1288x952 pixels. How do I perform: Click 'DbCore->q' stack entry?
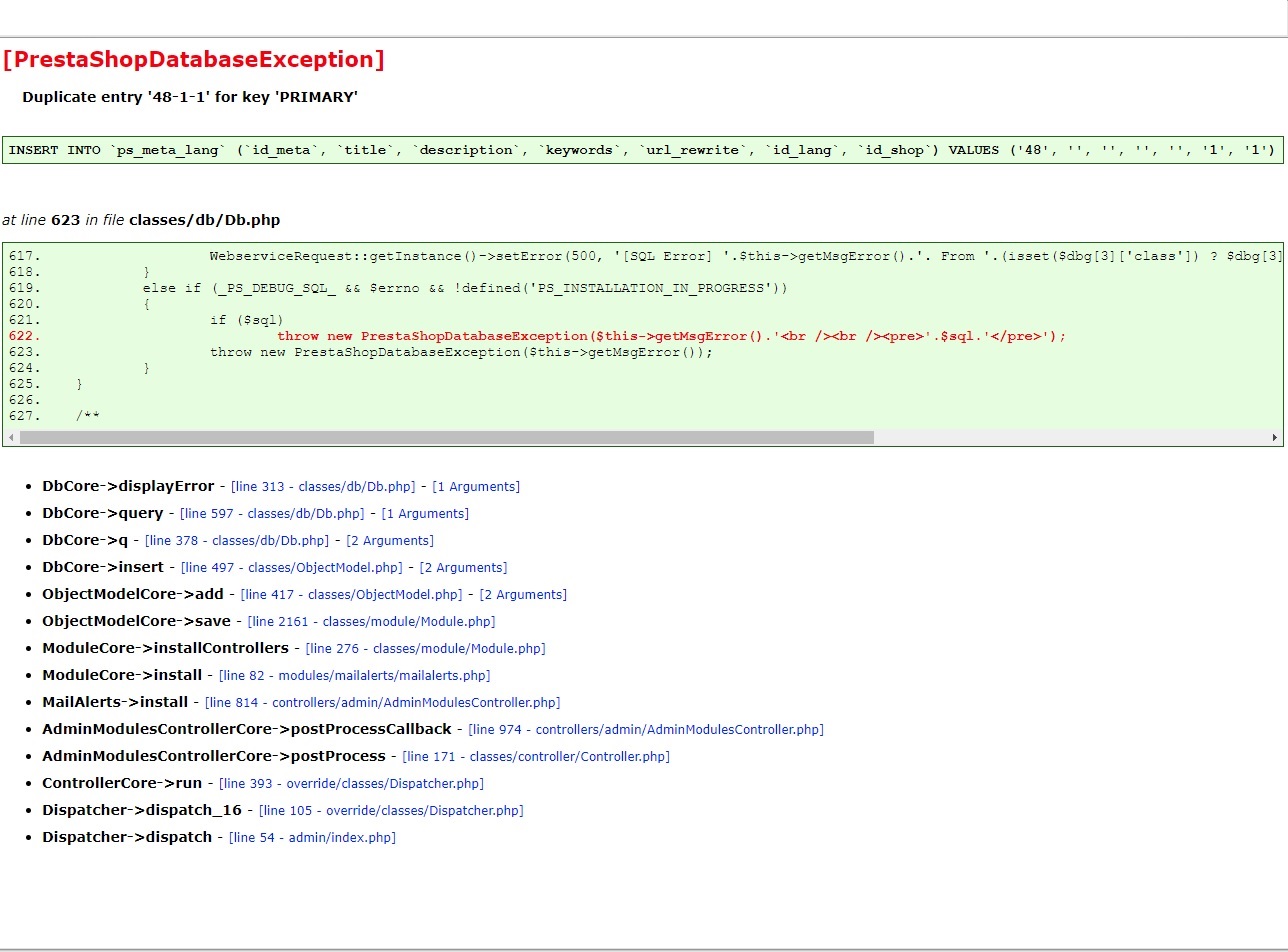85,540
